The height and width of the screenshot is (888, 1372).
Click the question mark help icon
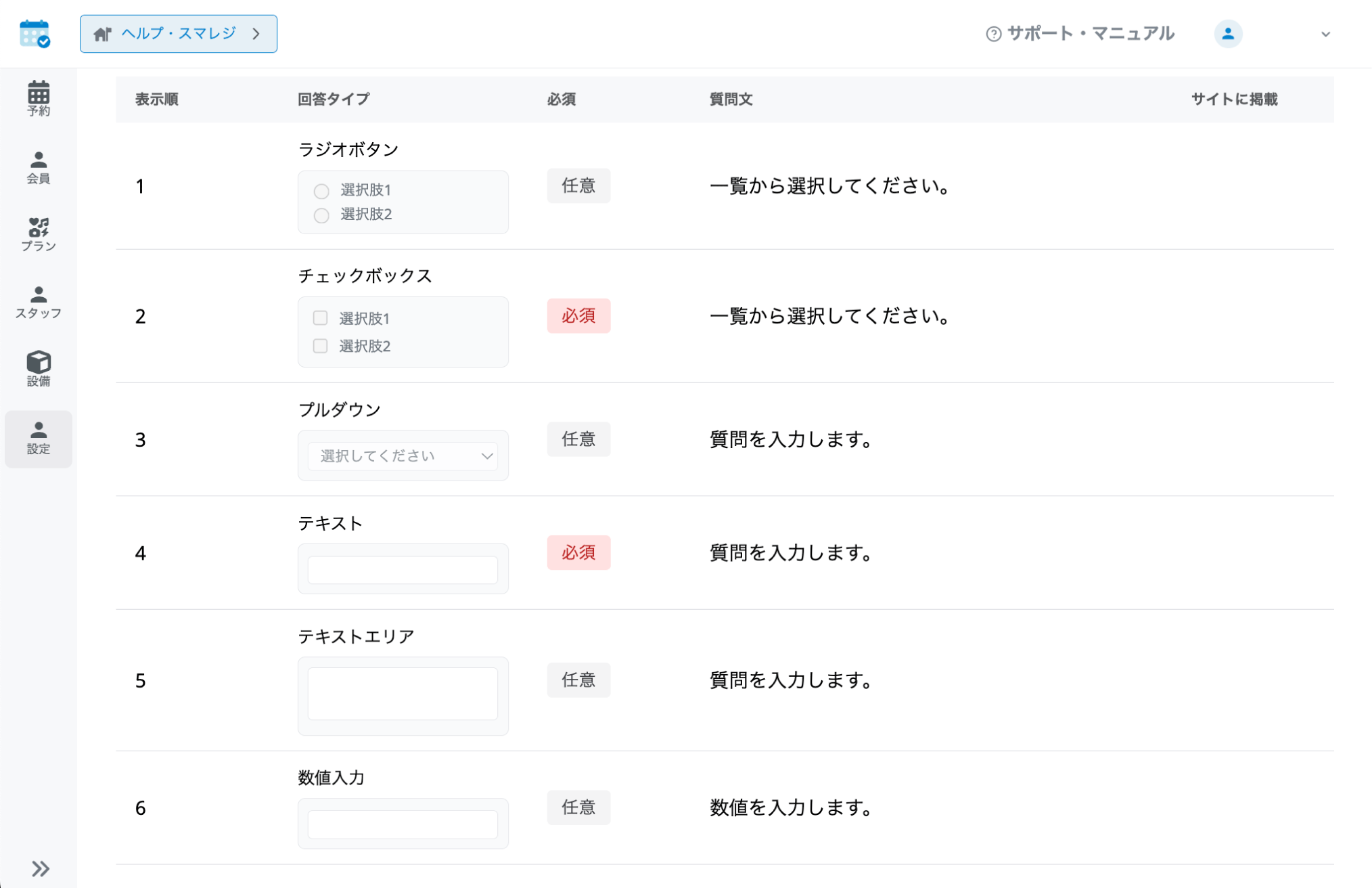[993, 34]
